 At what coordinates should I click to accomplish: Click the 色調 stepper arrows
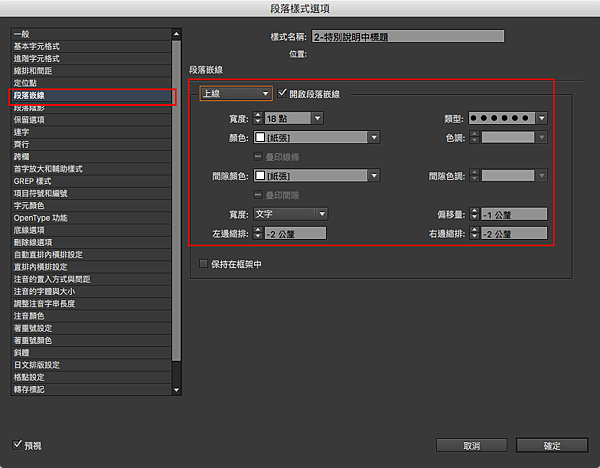(474, 137)
